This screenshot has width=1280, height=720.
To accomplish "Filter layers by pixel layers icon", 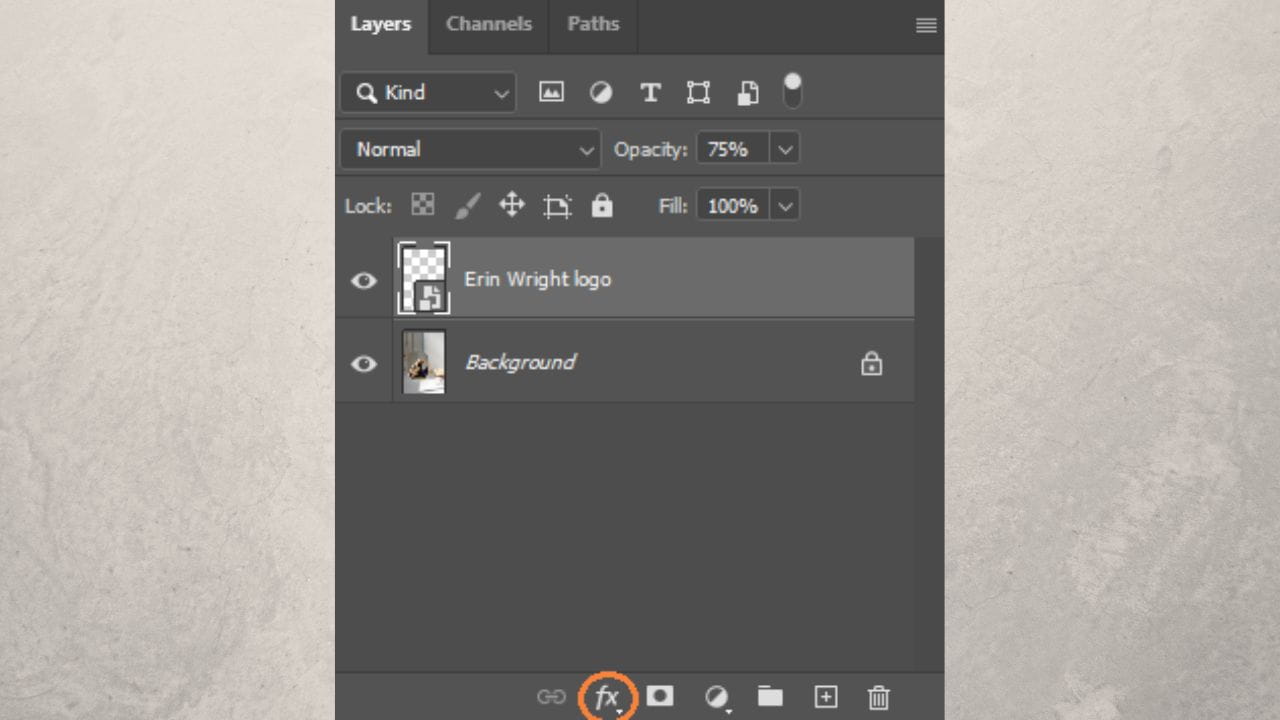I will click(x=551, y=92).
